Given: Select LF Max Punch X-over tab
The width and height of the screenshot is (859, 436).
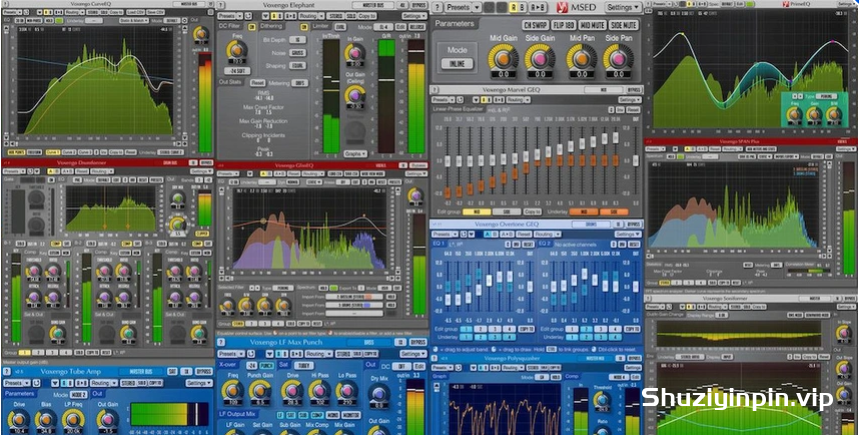Looking at the screenshot, I should (x=228, y=365).
